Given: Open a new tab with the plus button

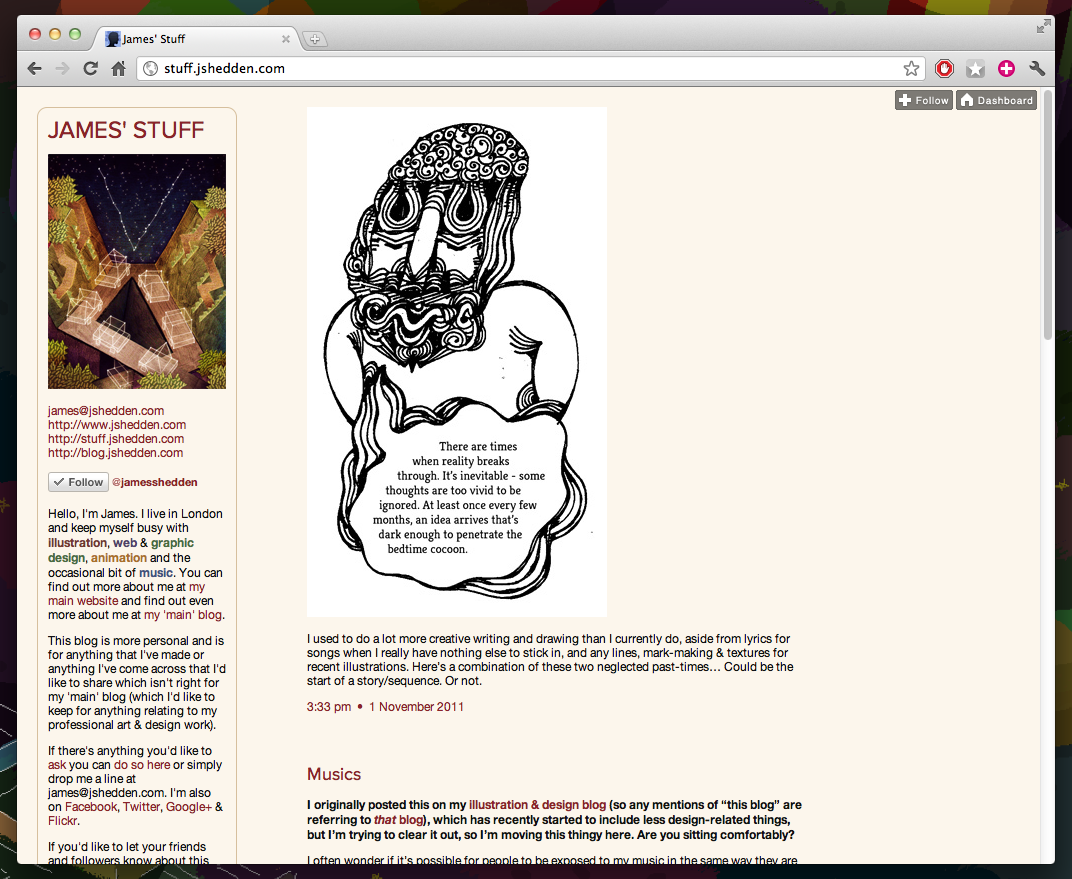Looking at the screenshot, I should click(x=314, y=39).
